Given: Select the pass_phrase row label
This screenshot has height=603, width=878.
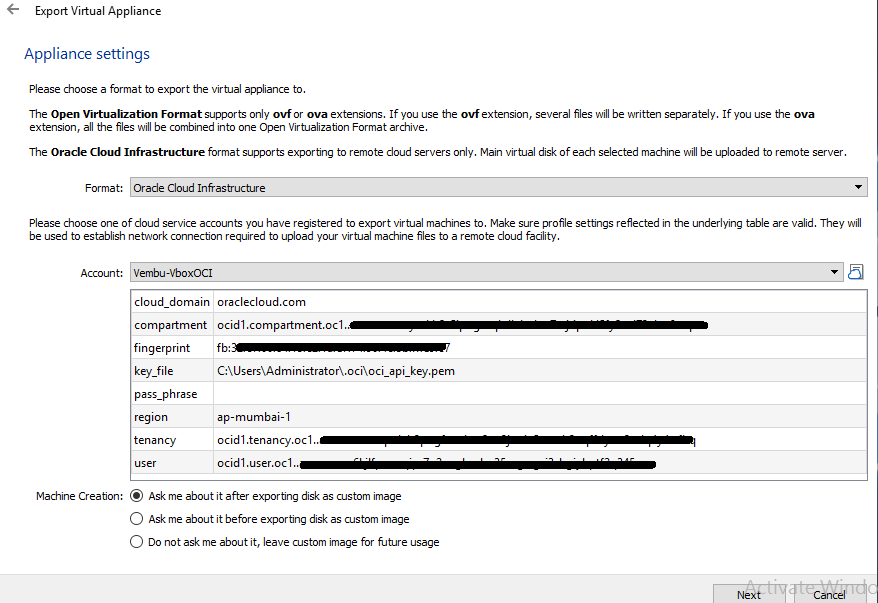Looking at the screenshot, I should [x=172, y=394].
